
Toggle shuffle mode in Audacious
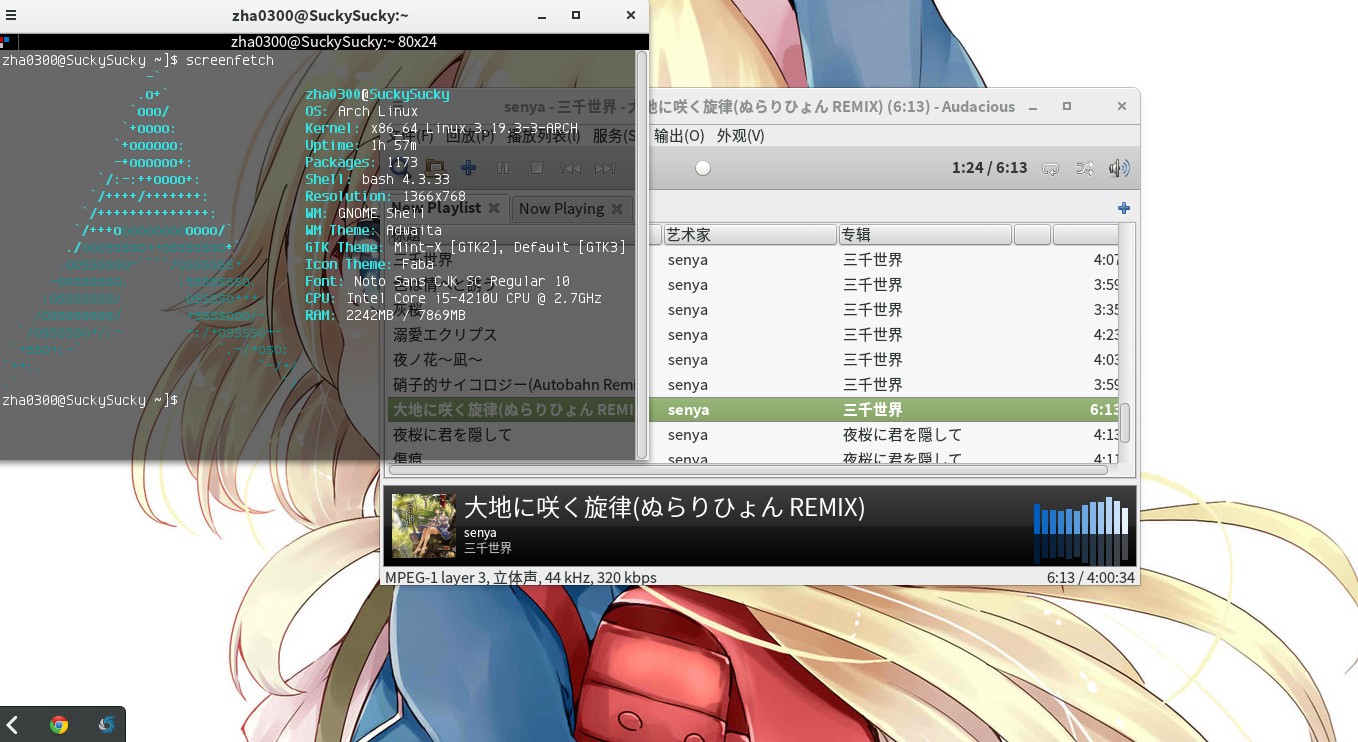pos(1085,169)
